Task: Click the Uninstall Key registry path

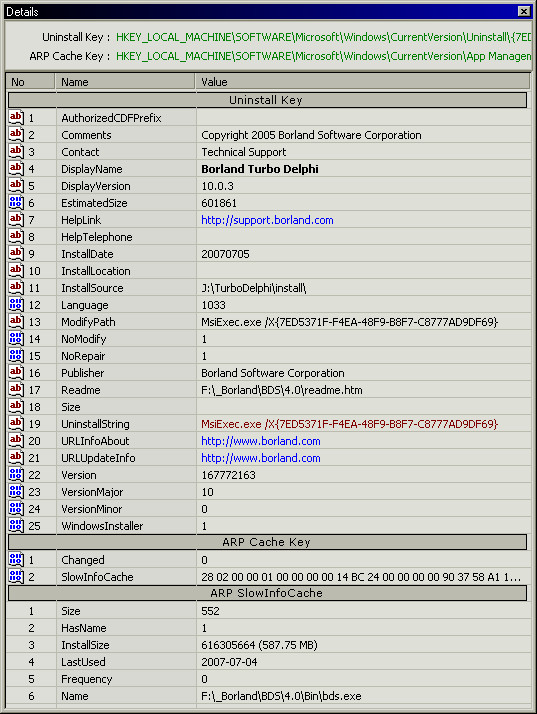Action: (x=323, y=37)
